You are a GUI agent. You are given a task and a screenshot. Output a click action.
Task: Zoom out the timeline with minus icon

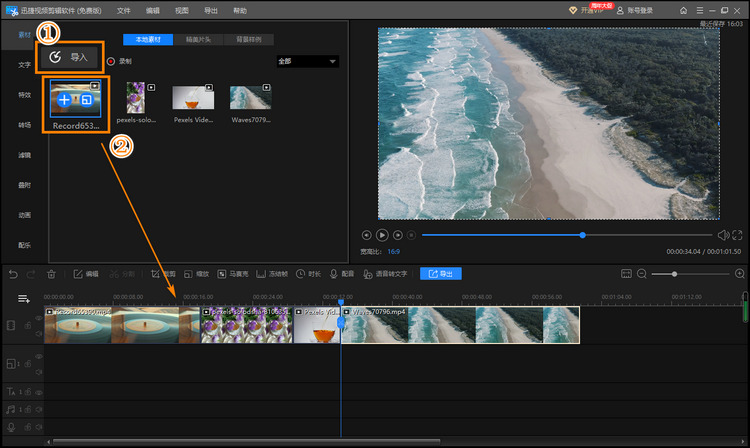click(x=642, y=273)
